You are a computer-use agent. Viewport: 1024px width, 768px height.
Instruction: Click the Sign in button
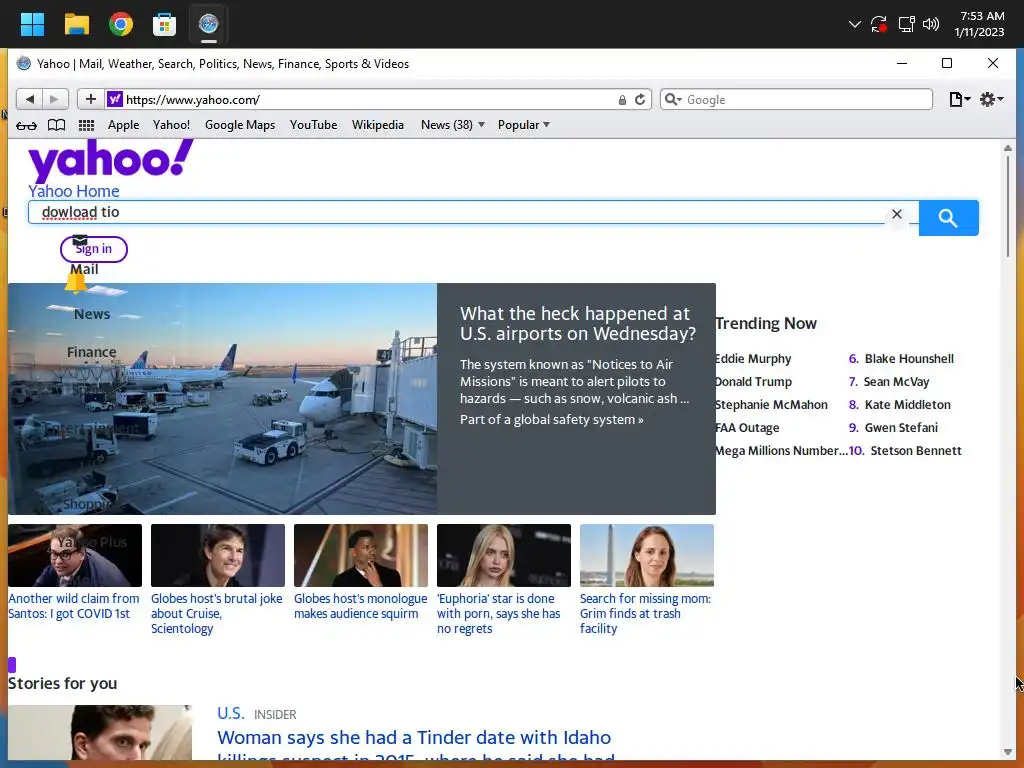(93, 249)
